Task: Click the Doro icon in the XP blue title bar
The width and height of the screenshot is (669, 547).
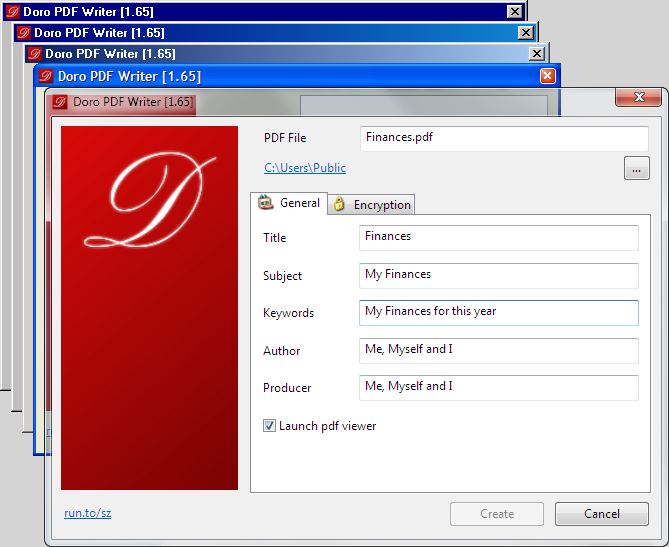Action: 45,76
